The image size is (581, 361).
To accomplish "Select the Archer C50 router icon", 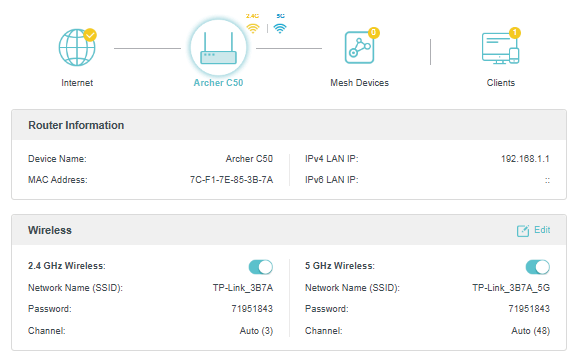I will [x=218, y=47].
